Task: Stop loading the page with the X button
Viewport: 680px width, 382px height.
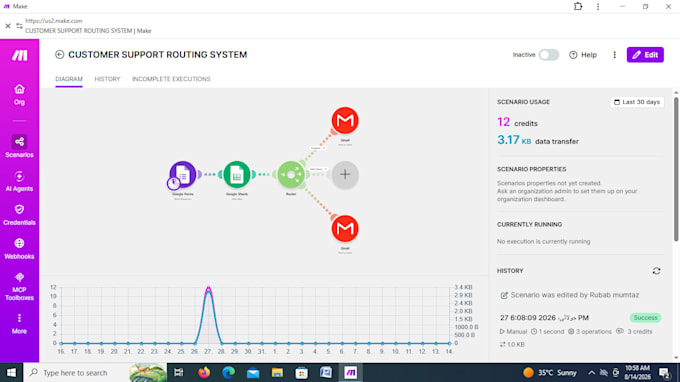Action: coord(8,26)
